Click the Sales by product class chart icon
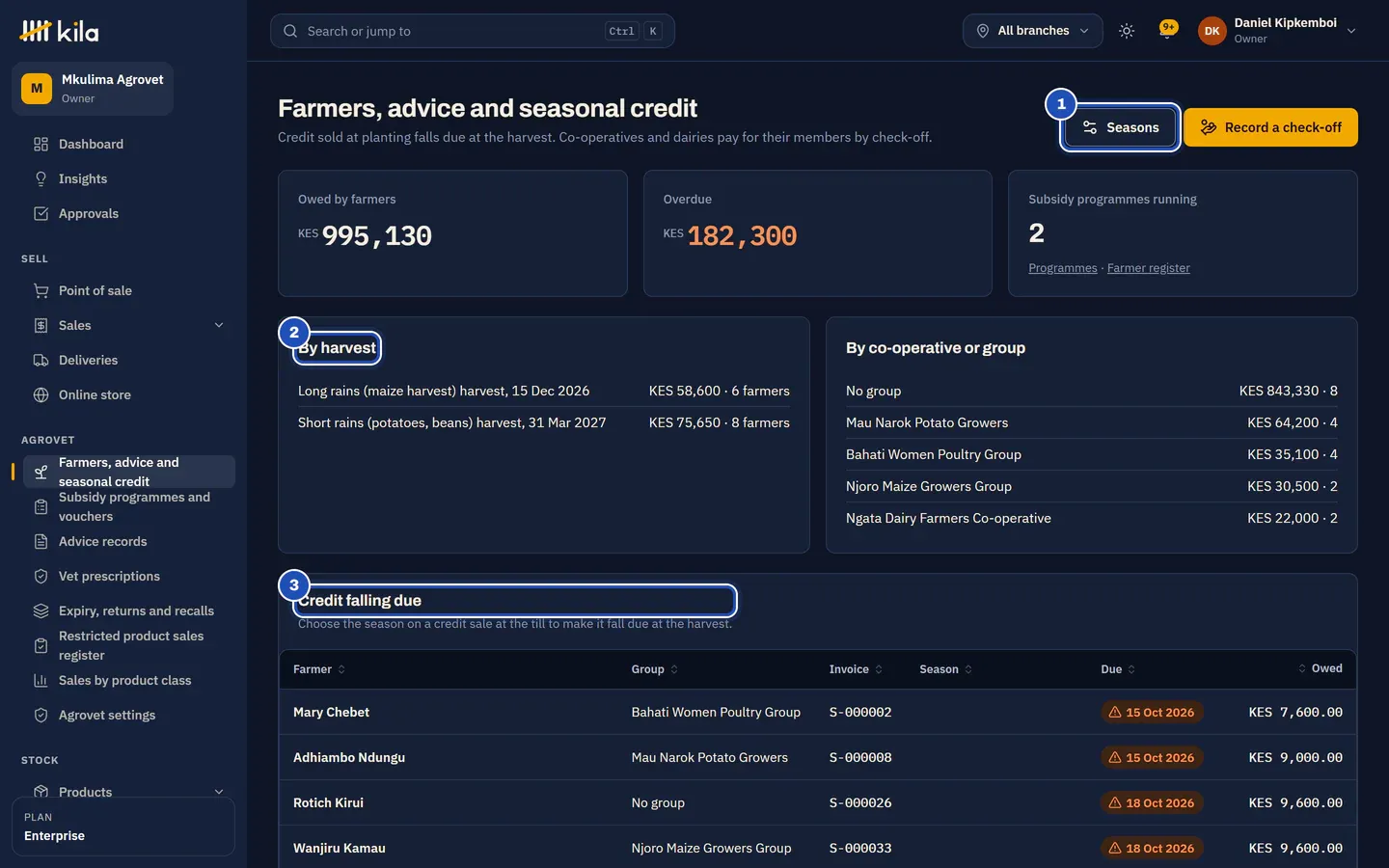This screenshot has height=868, width=1389. click(41, 680)
